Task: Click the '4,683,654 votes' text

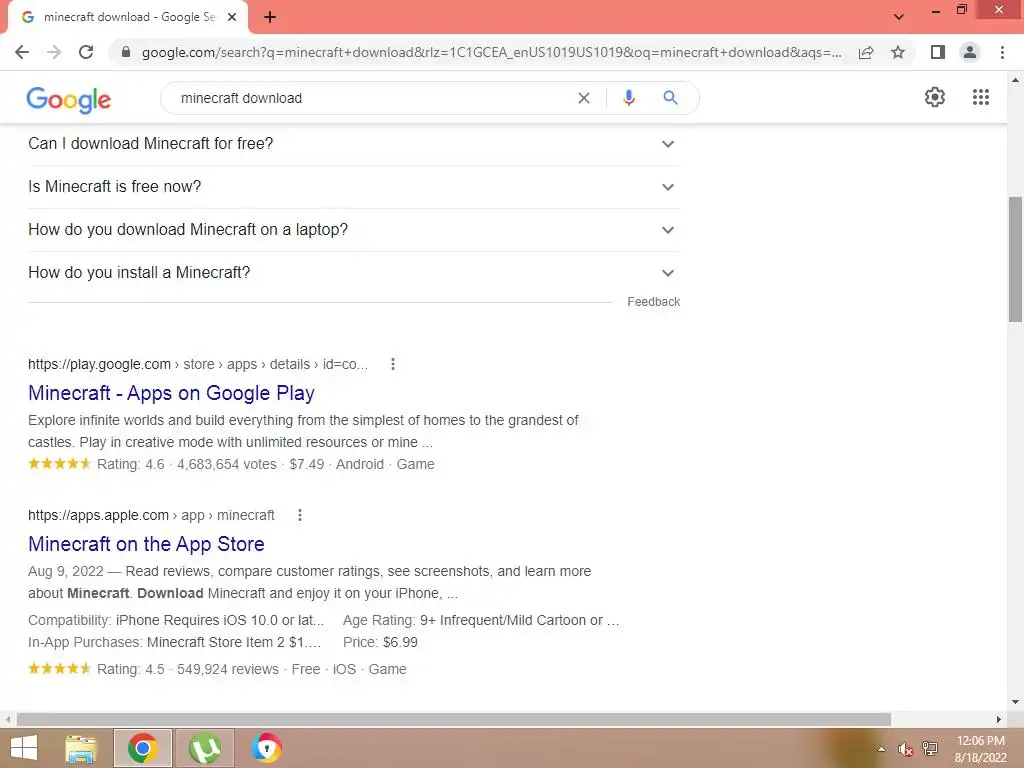Action: point(227,464)
